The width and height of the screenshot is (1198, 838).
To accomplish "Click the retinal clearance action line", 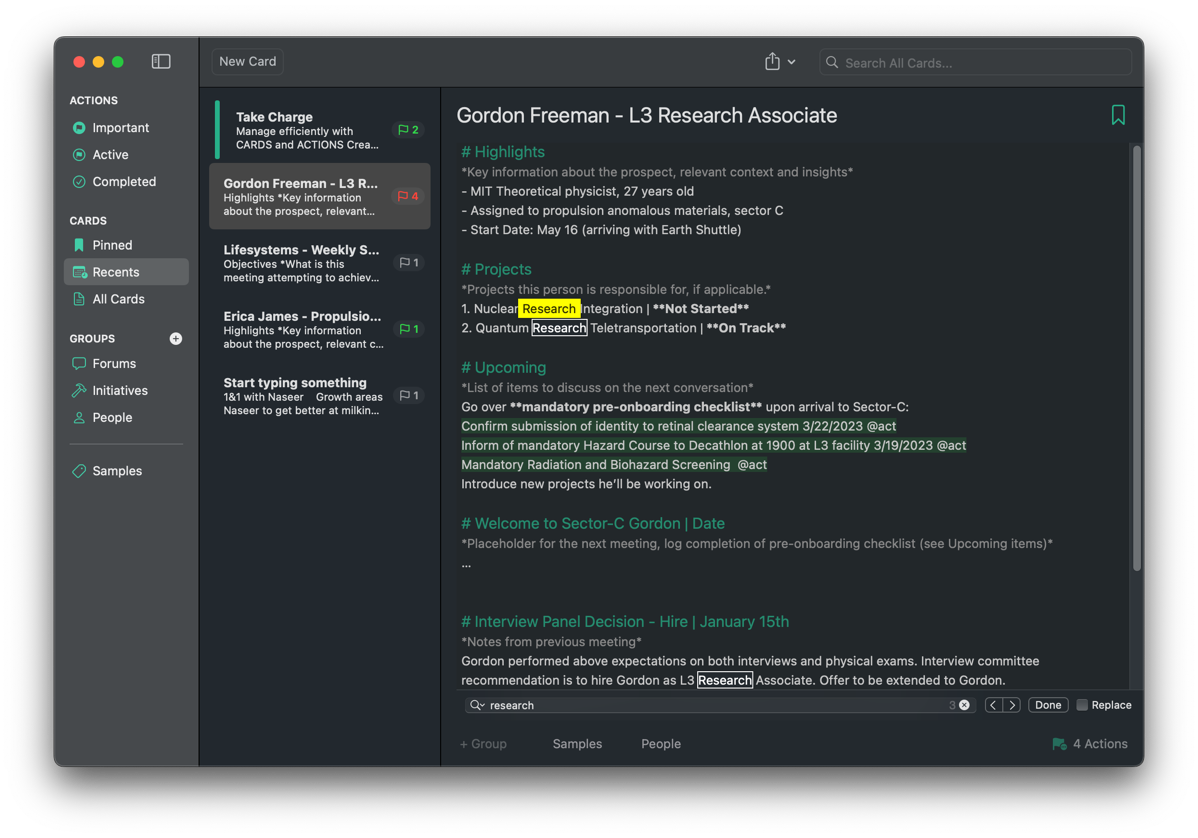I will point(678,426).
